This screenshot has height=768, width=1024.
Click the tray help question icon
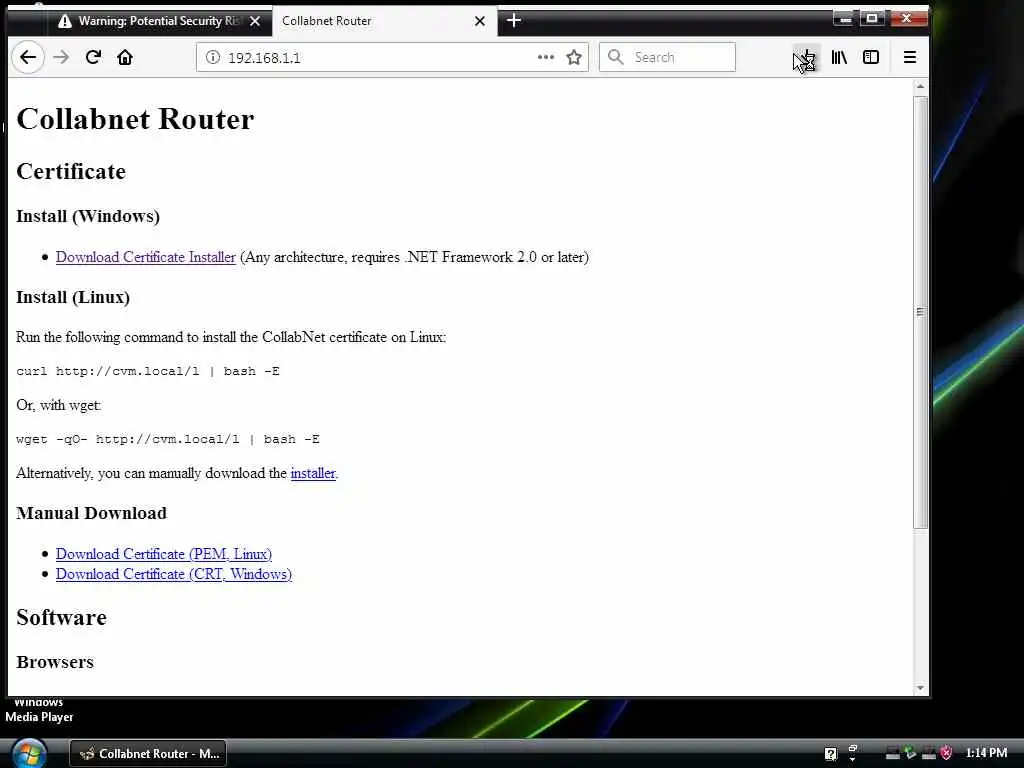[830, 754]
